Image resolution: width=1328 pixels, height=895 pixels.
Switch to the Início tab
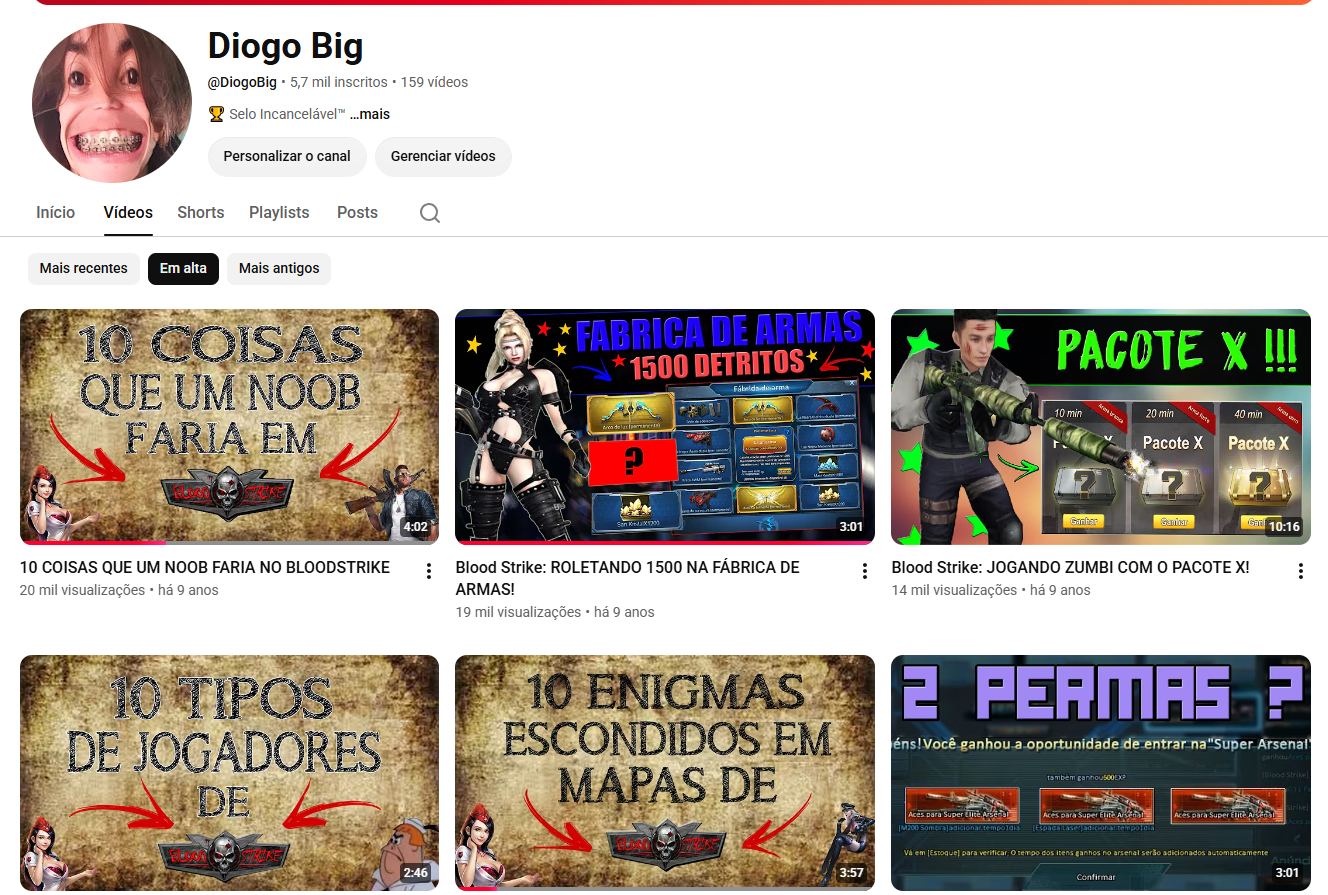[56, 212]
